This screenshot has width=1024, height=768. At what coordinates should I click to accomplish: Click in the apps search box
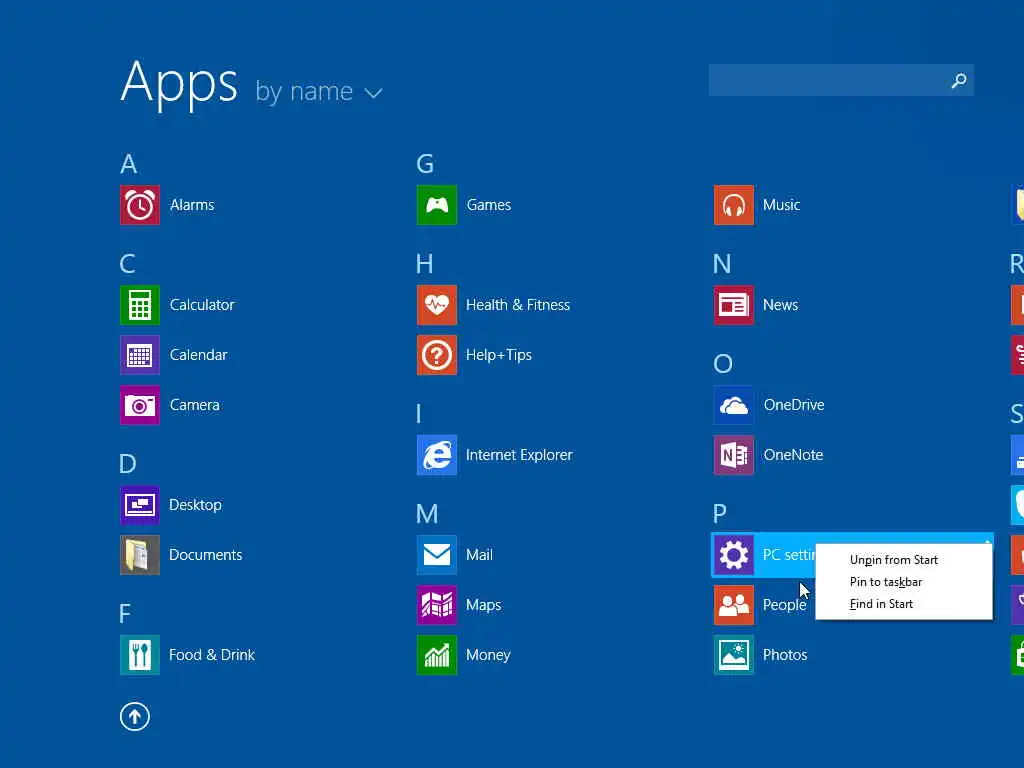point(841,80)
